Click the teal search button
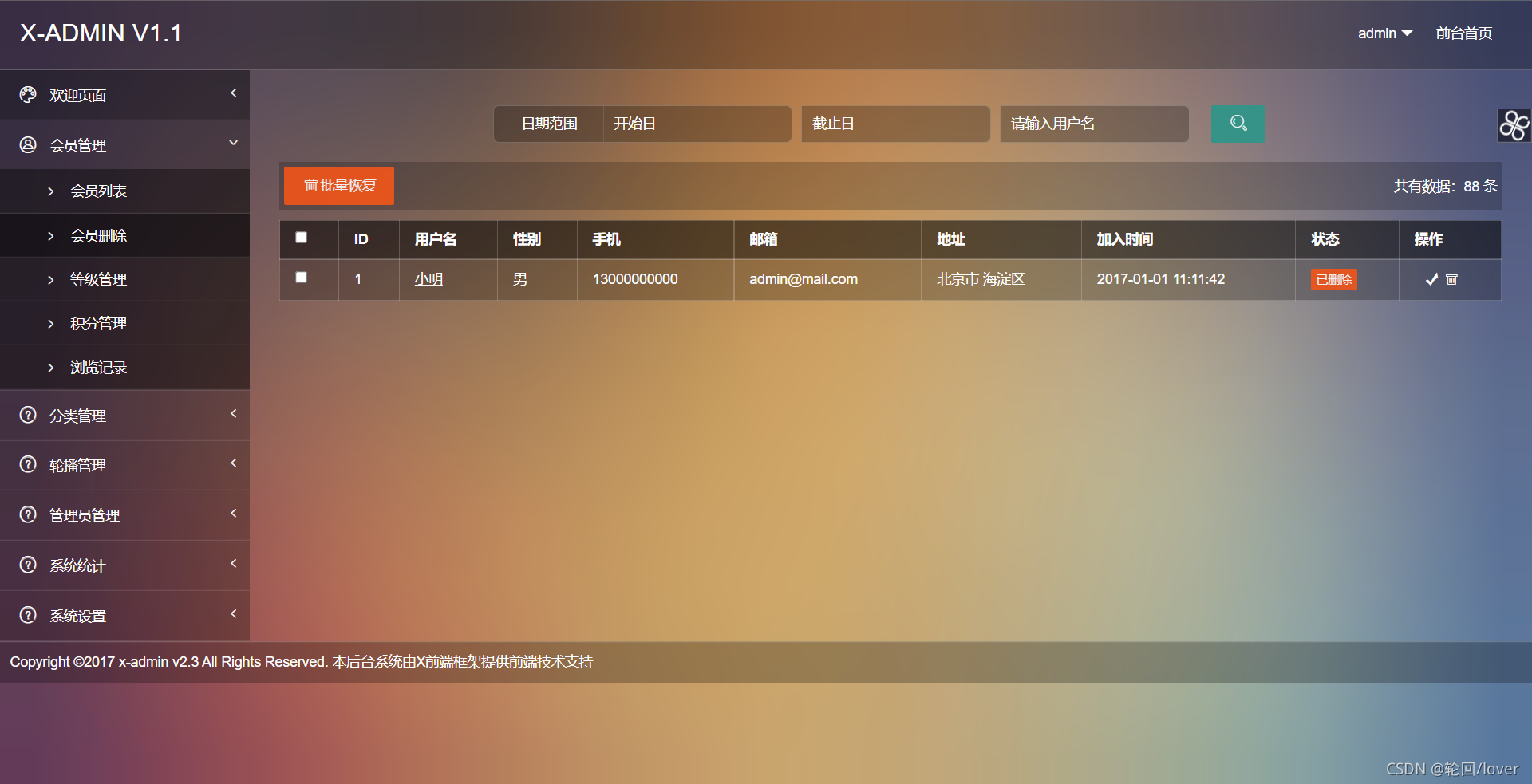The height and width of the screenshot is (784, 1532). tap(1238, 124)
